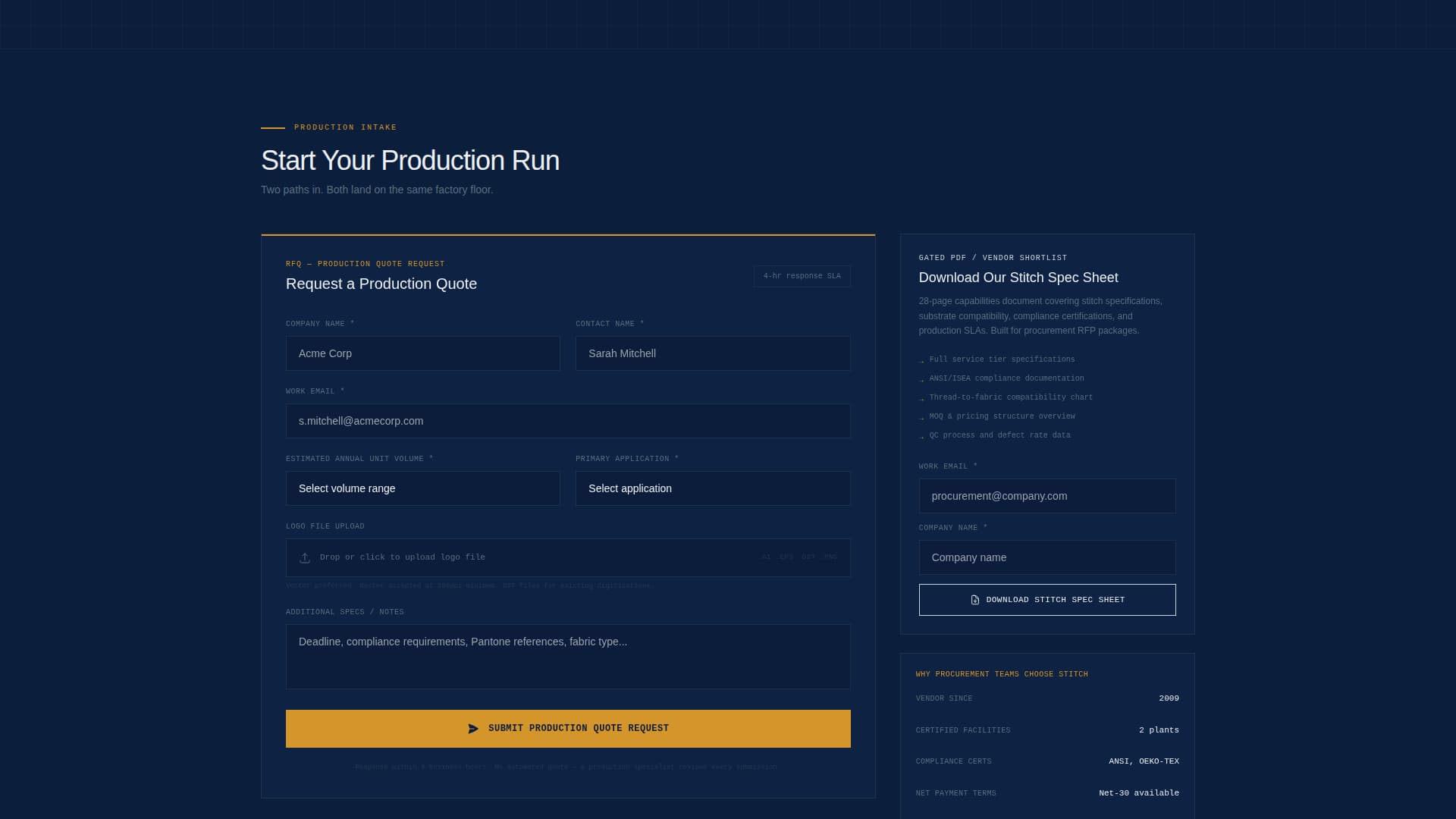
Task: Click arrow icon beside Full service tier specifications
Action: point(922,360)
